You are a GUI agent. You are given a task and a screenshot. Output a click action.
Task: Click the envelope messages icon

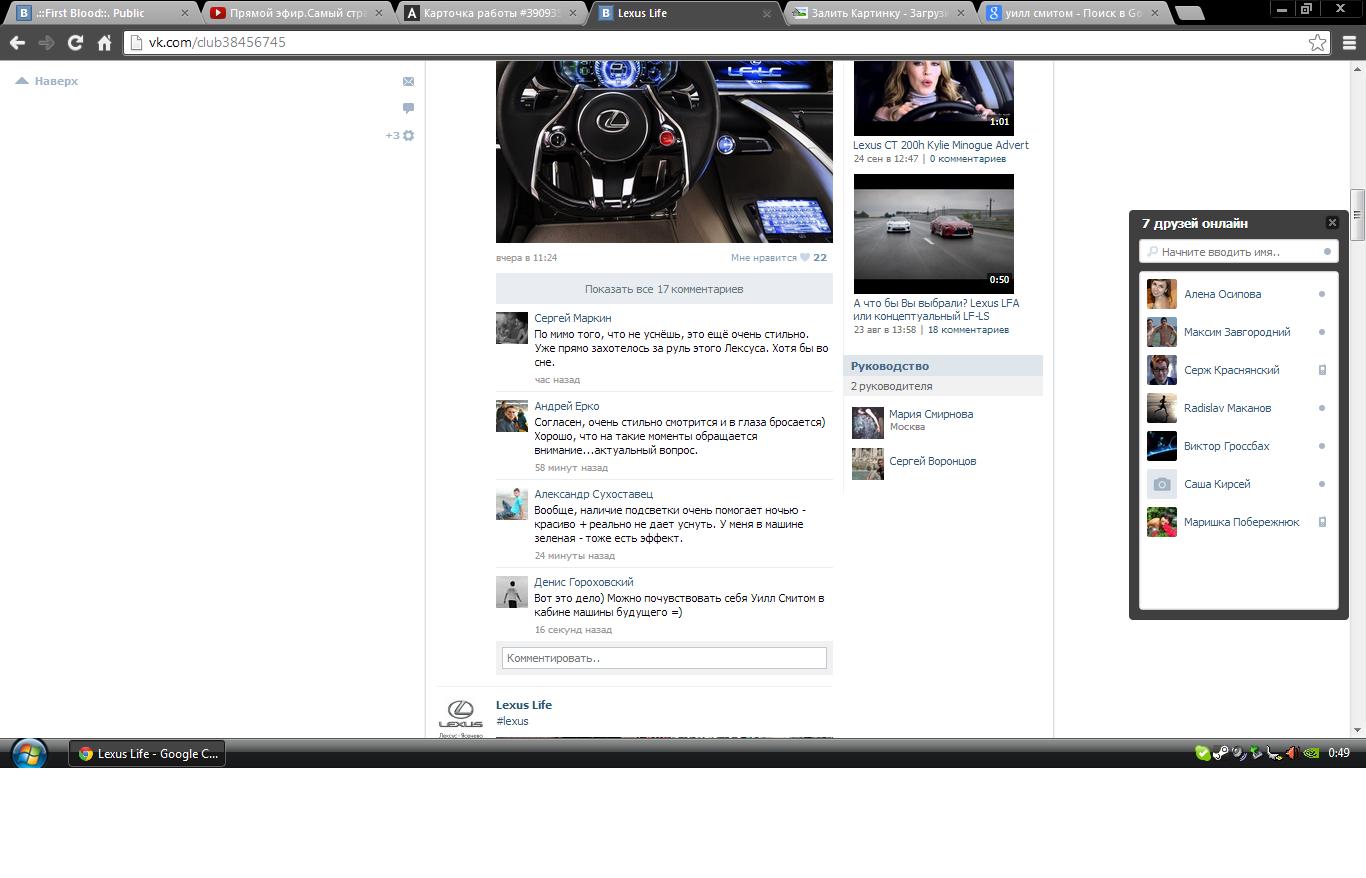pyautogui.click(x=408, y=81)
